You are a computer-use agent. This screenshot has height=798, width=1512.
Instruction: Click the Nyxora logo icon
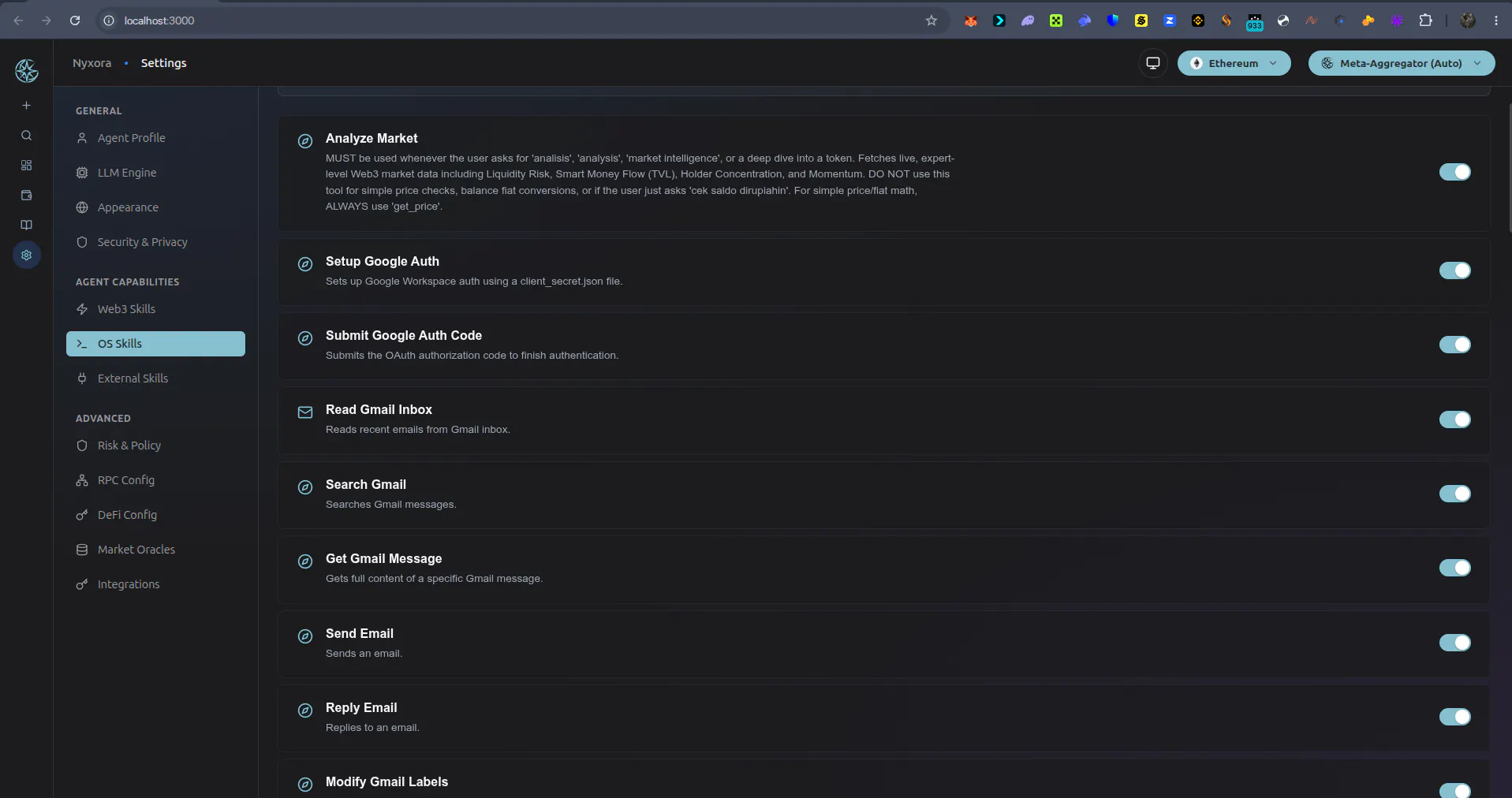tap(27, 71)
